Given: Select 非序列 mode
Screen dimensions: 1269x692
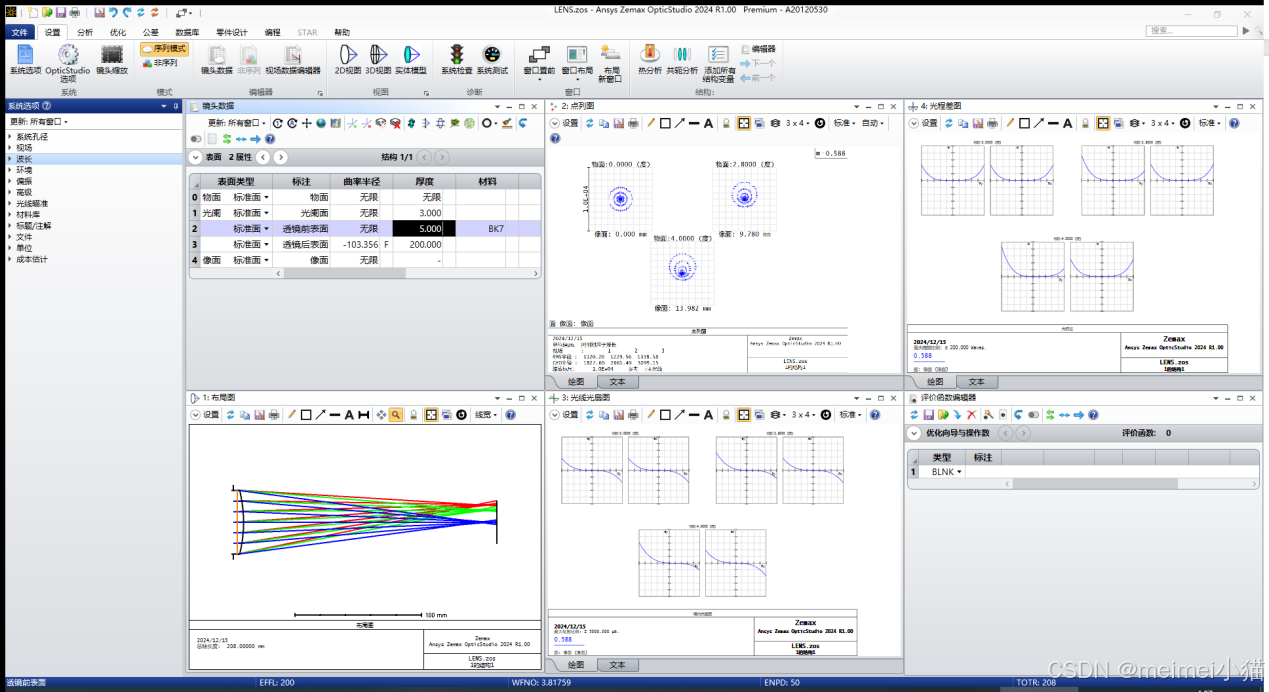Looking at the screenshot, I should pos(160,62).
